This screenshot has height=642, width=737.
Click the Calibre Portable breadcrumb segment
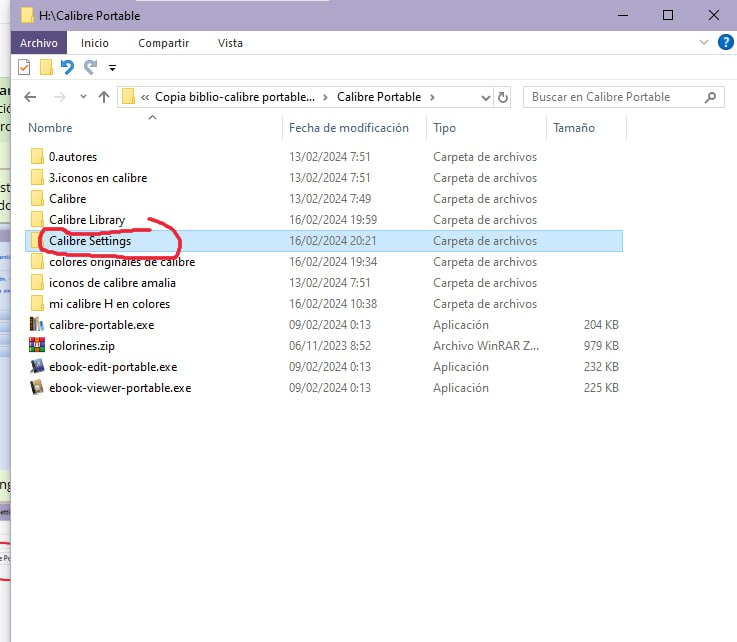379,97
